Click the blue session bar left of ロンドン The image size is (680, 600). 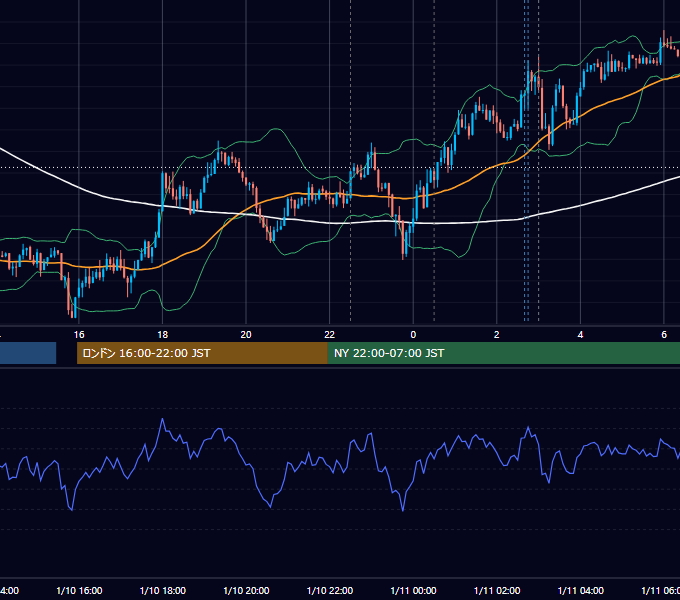click(x=28, y=353)
